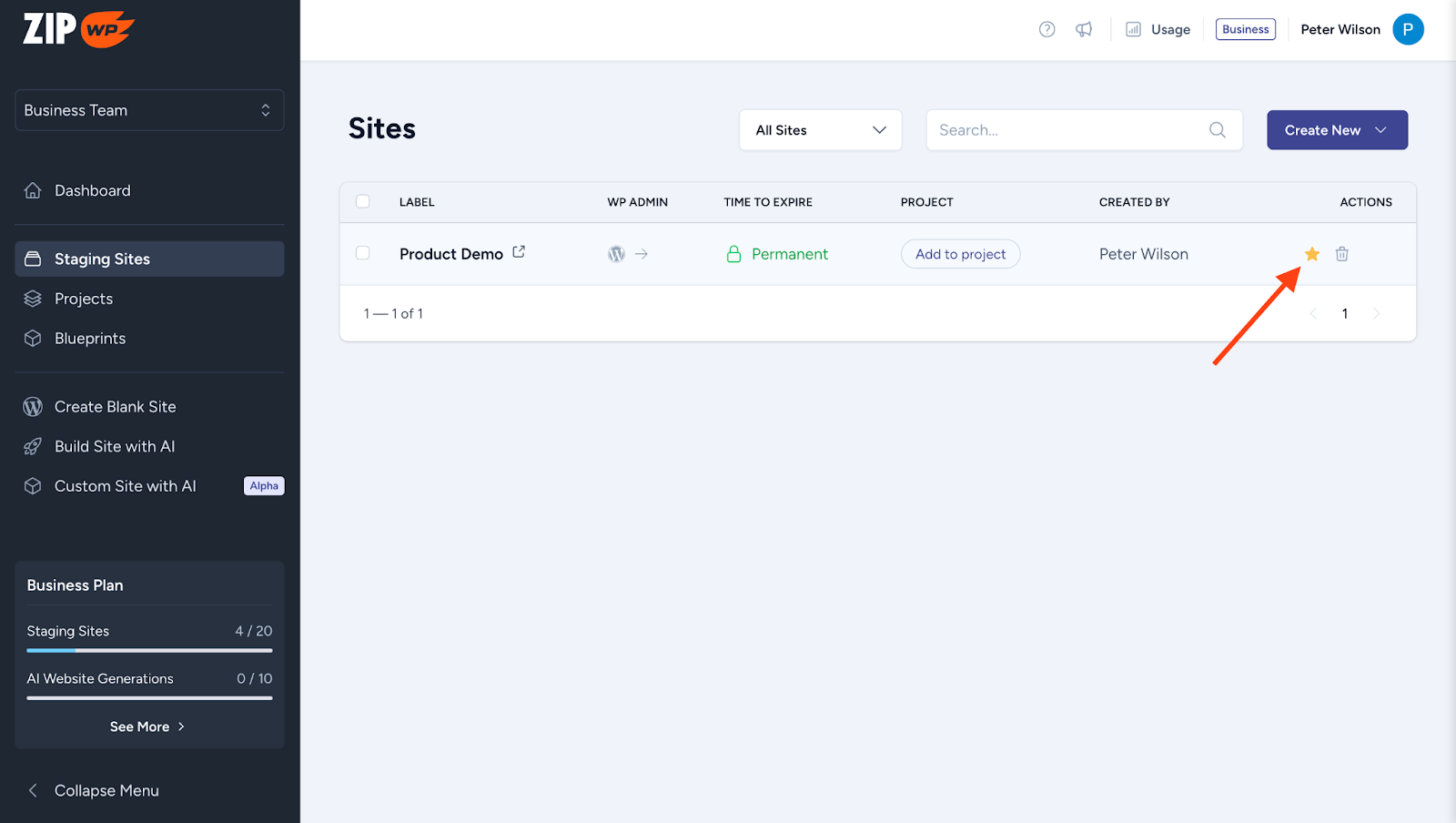
Task: Click the permanent lock icon on Product Demo
Action: pyautogui.click(x=733, y=254)
